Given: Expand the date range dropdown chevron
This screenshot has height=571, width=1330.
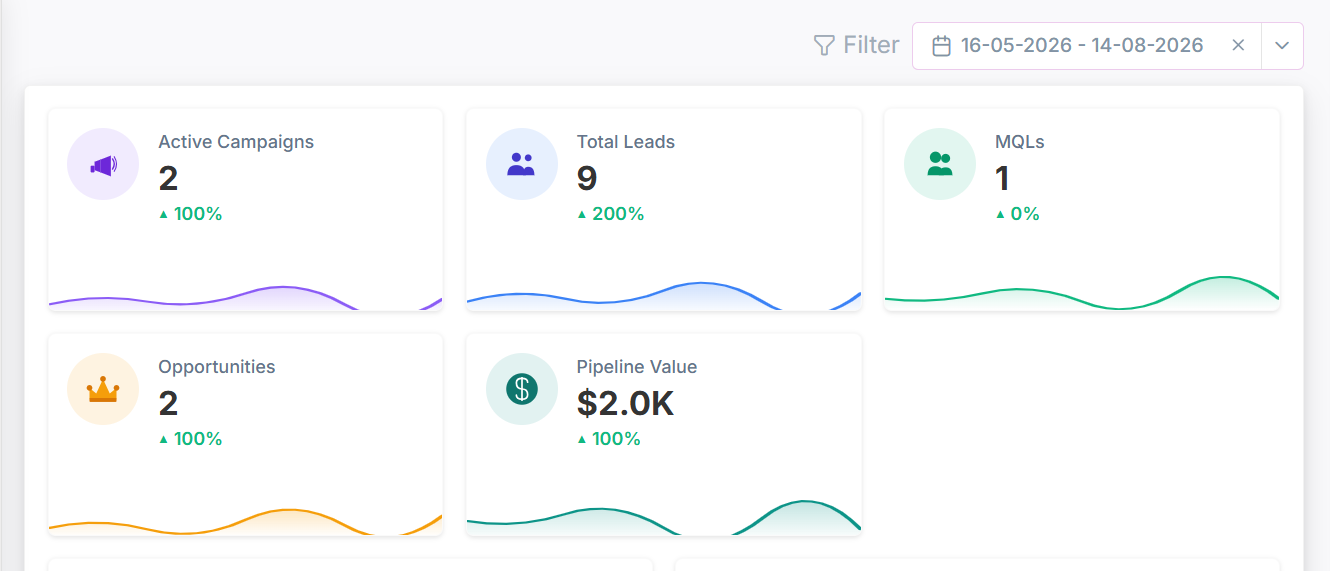Looking at the screenshot, I should pos(1282,46).
